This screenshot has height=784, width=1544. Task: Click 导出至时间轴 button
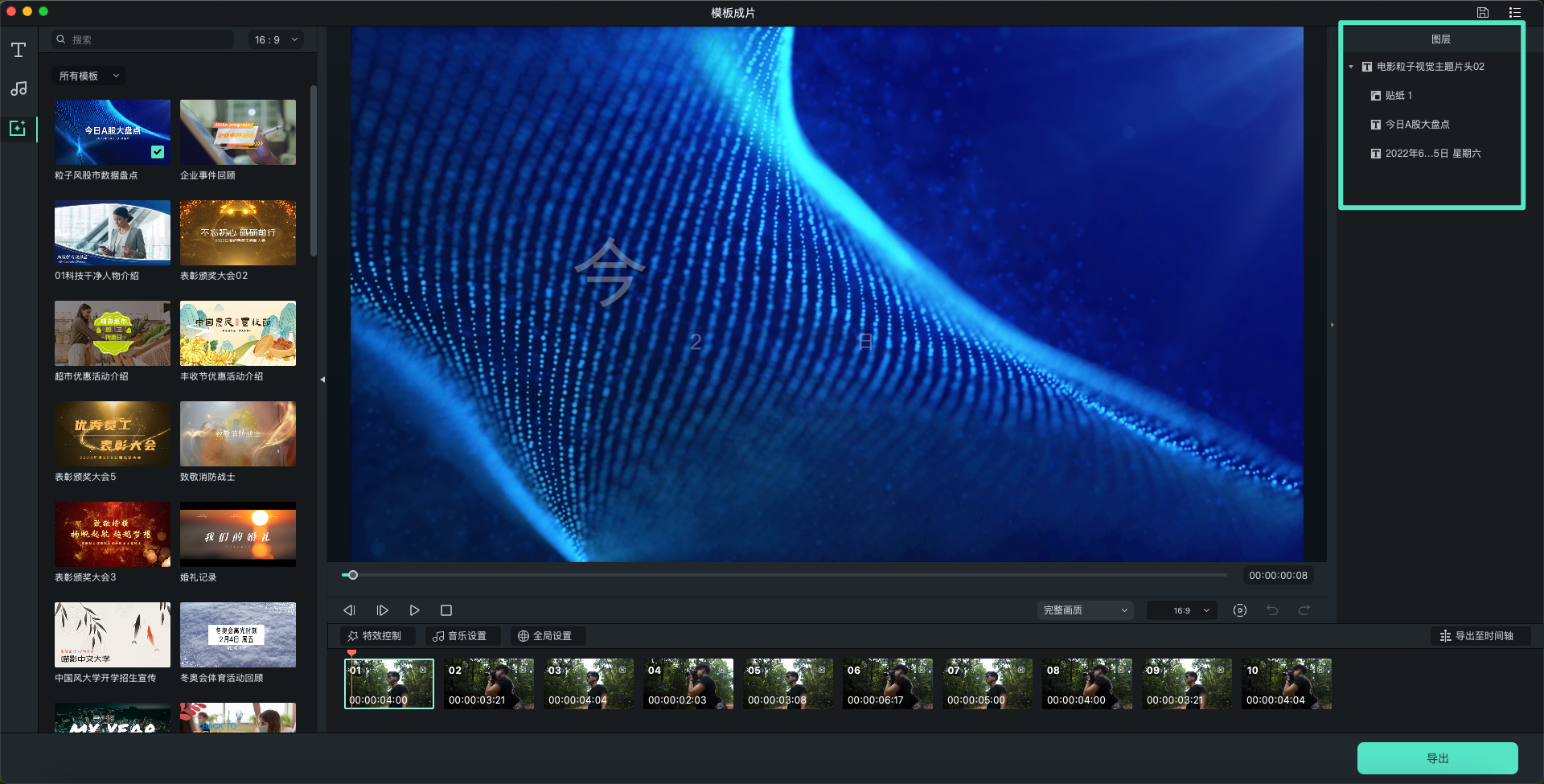coord(1476,636)
